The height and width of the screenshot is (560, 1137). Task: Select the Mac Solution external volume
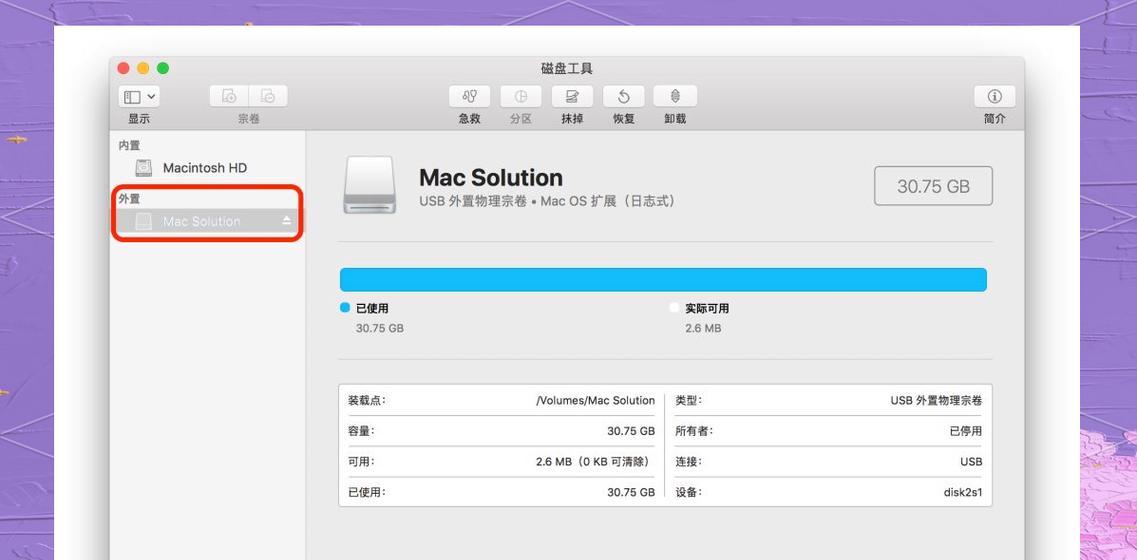click(x=207, y=221)
